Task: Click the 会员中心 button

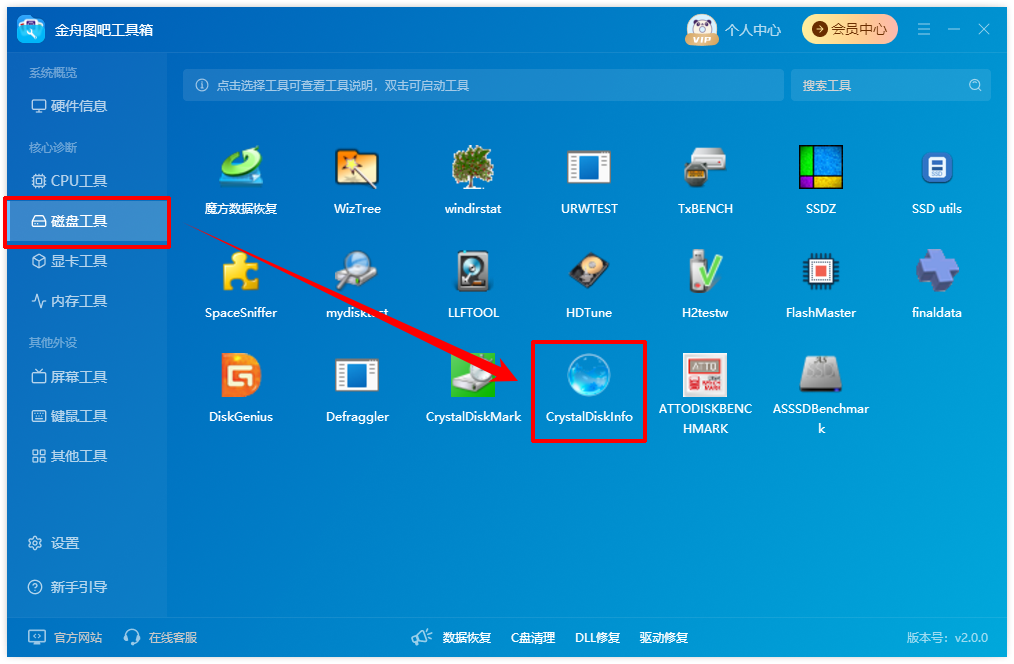Action: click(850, 29)
